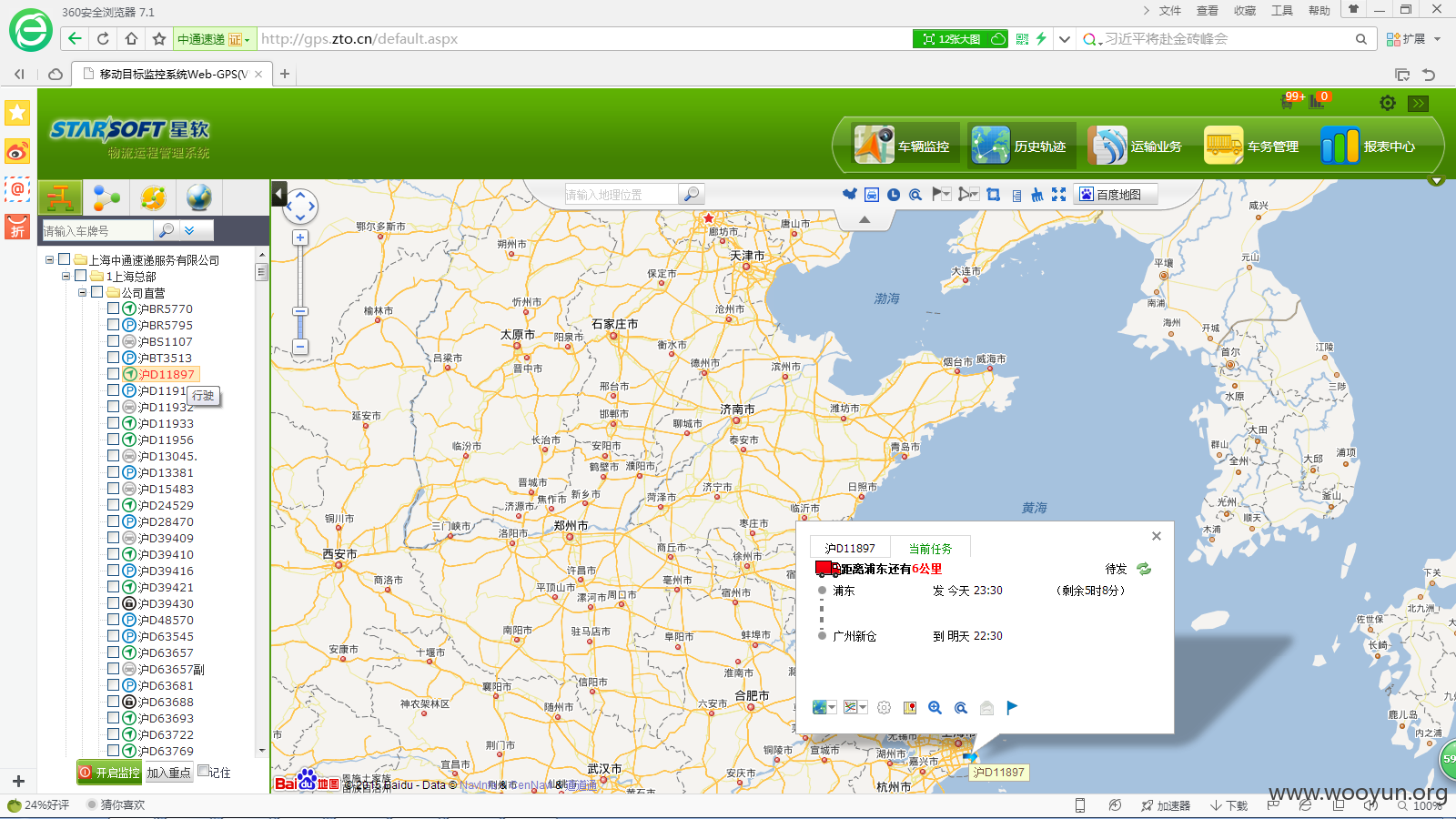Open the browser 工具 menu

tap(1281, 11)
